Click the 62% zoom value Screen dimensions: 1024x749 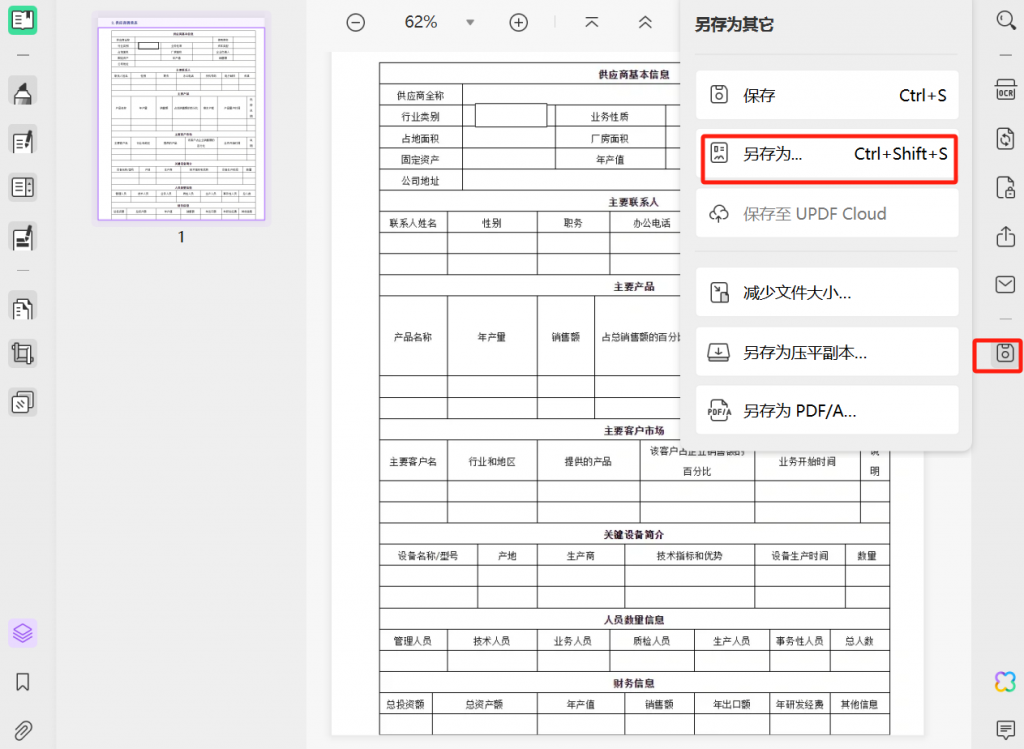pyautogui.click(x=421, y=22)
